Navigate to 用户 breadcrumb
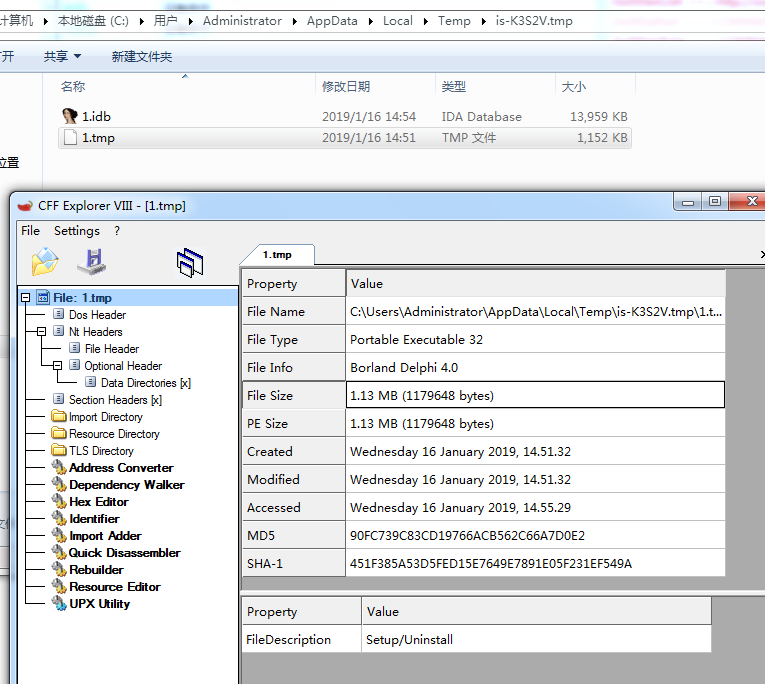The image size is (765, 684). 165,21
